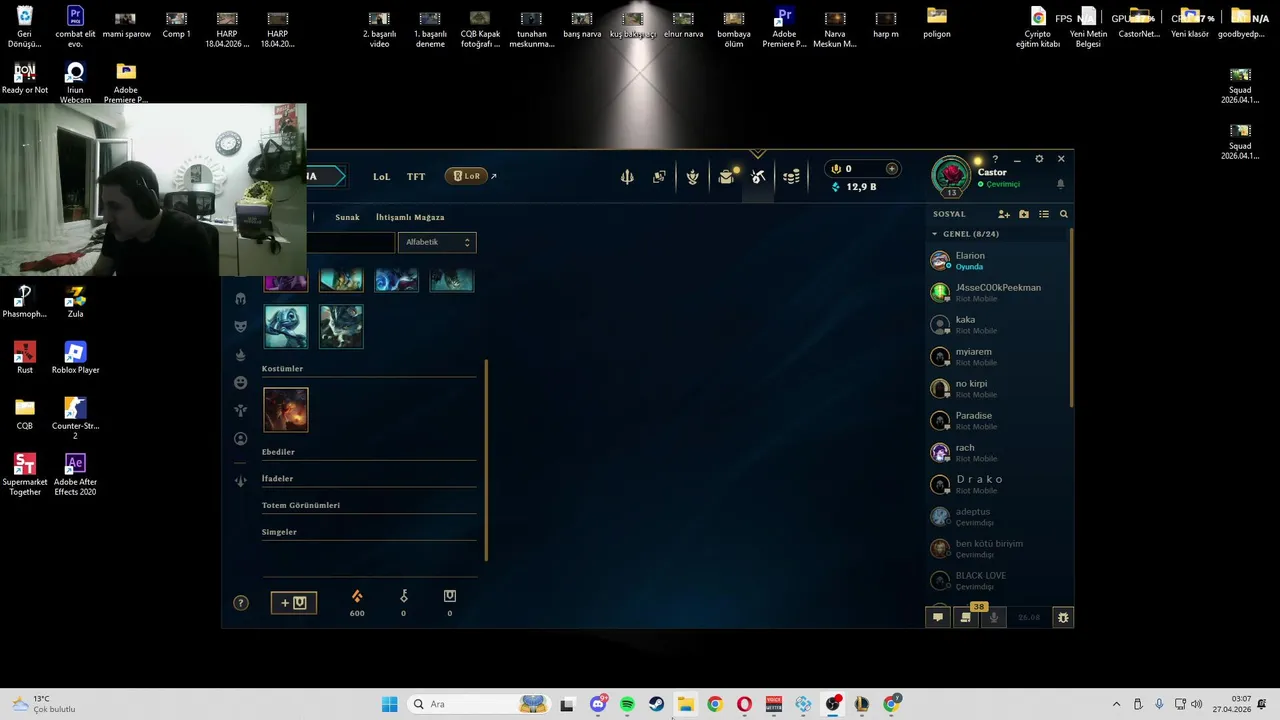This screenshot has height=720, width=1280.
Task: Click the loot help question mark
Action: [240, 603]
